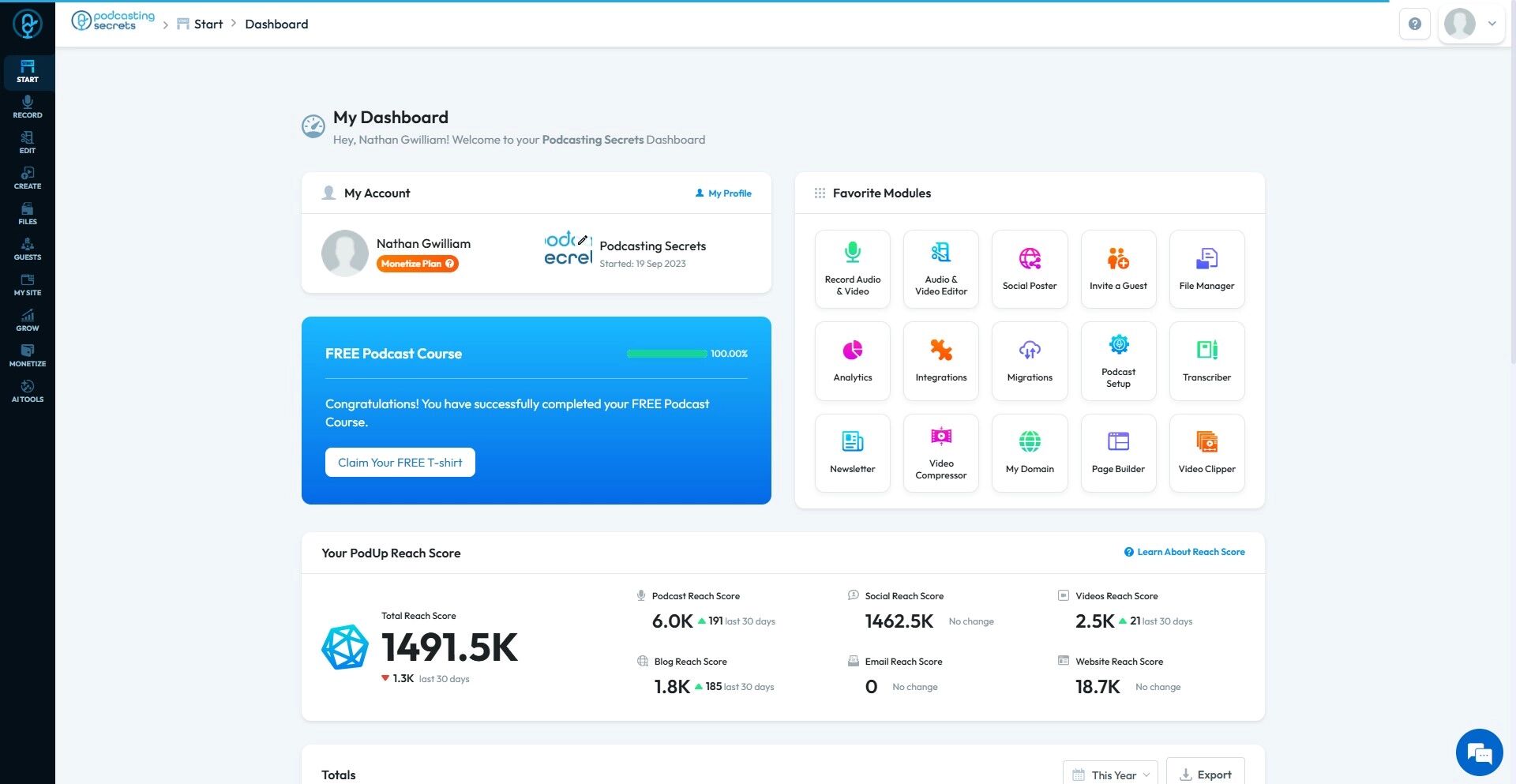Image resolution: width=1516 pixels, height=784 pixels.
Task: Select Create in the sidebar
Action: click(28, 178)
